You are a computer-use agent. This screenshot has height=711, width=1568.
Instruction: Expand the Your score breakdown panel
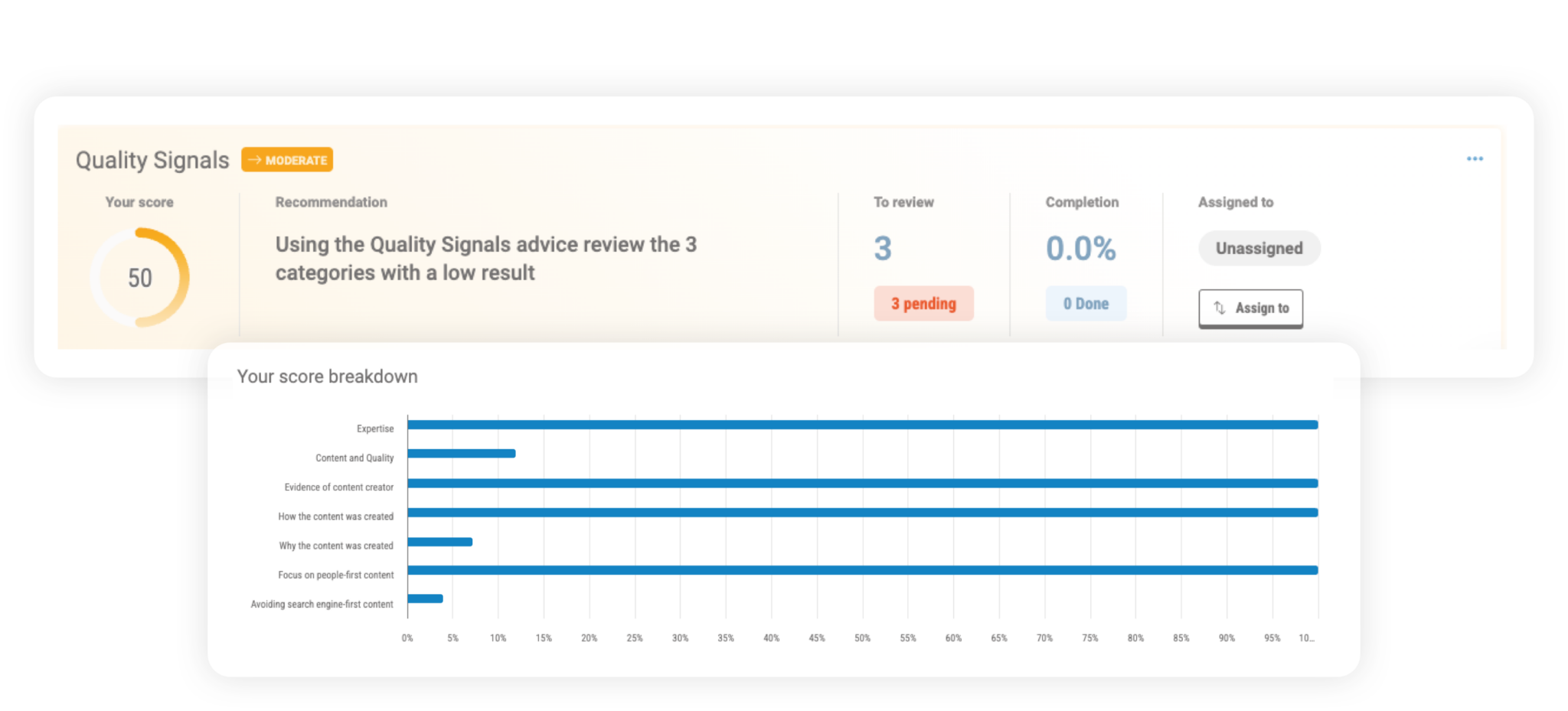(x=328, y=376)
